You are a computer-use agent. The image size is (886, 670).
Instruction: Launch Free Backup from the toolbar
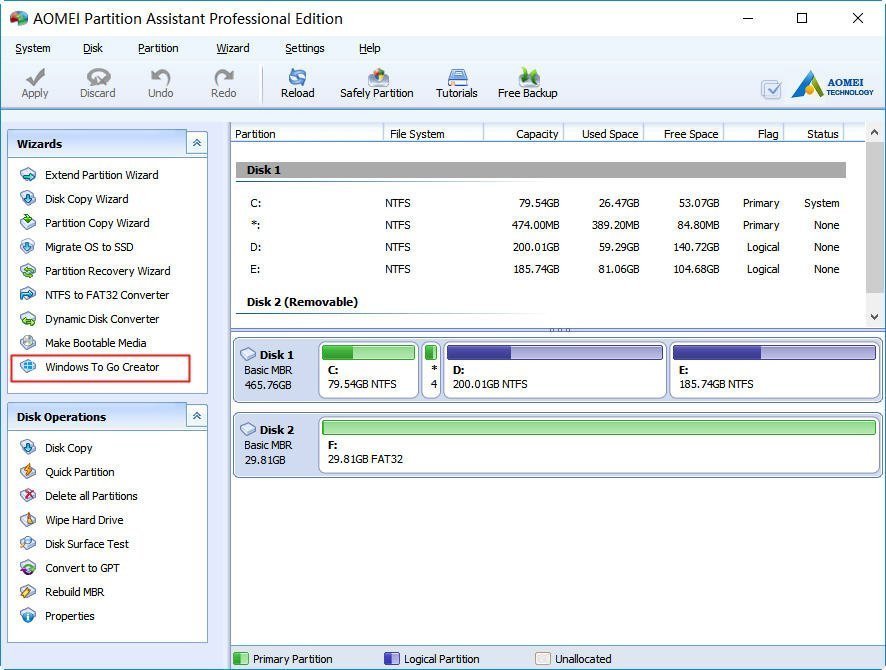click(528, 78)
